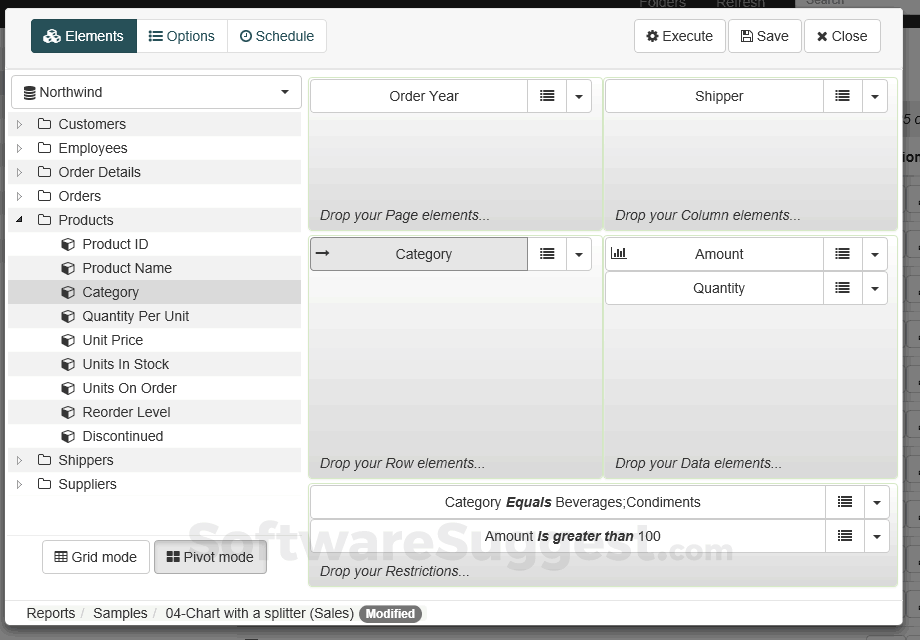Click the cube icon next to Unit Price
The image size is (920, 640).
(68, 340)
